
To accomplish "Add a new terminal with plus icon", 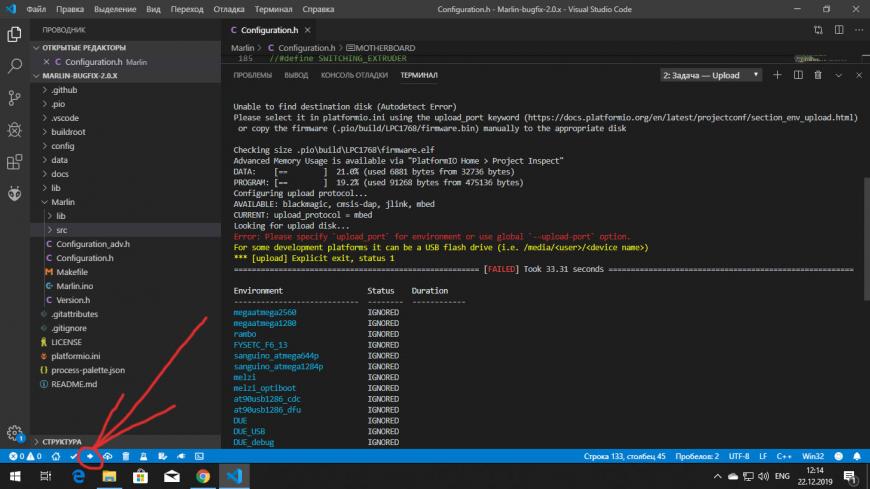I will click(777, 75).
